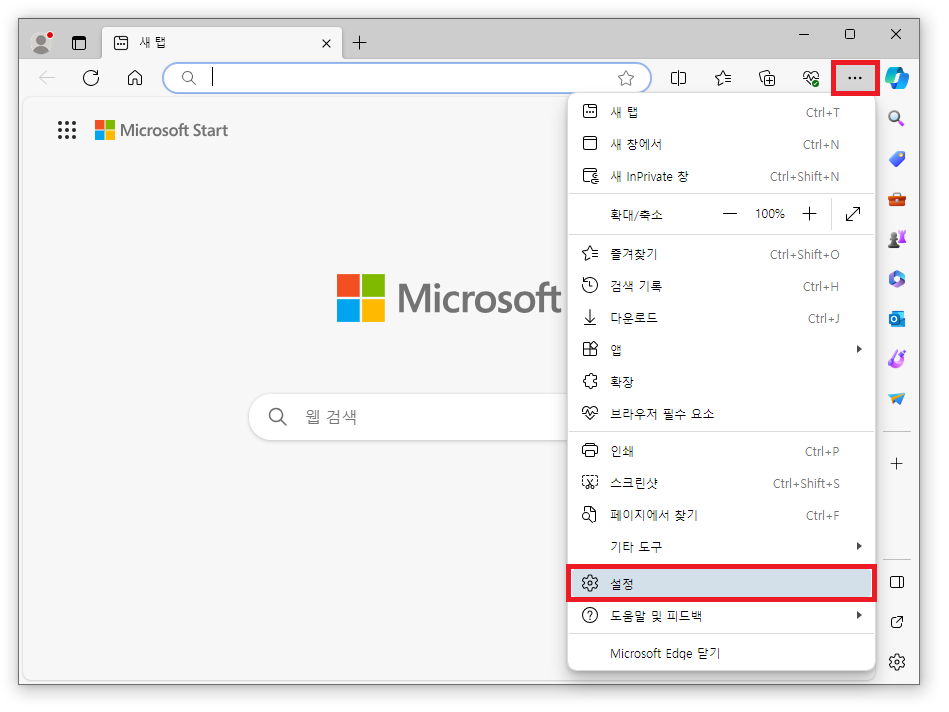Expand 도움말 및 피드백 submenu
The width and height of the screenshot is (949, 712).
click(x=721, y=616)
